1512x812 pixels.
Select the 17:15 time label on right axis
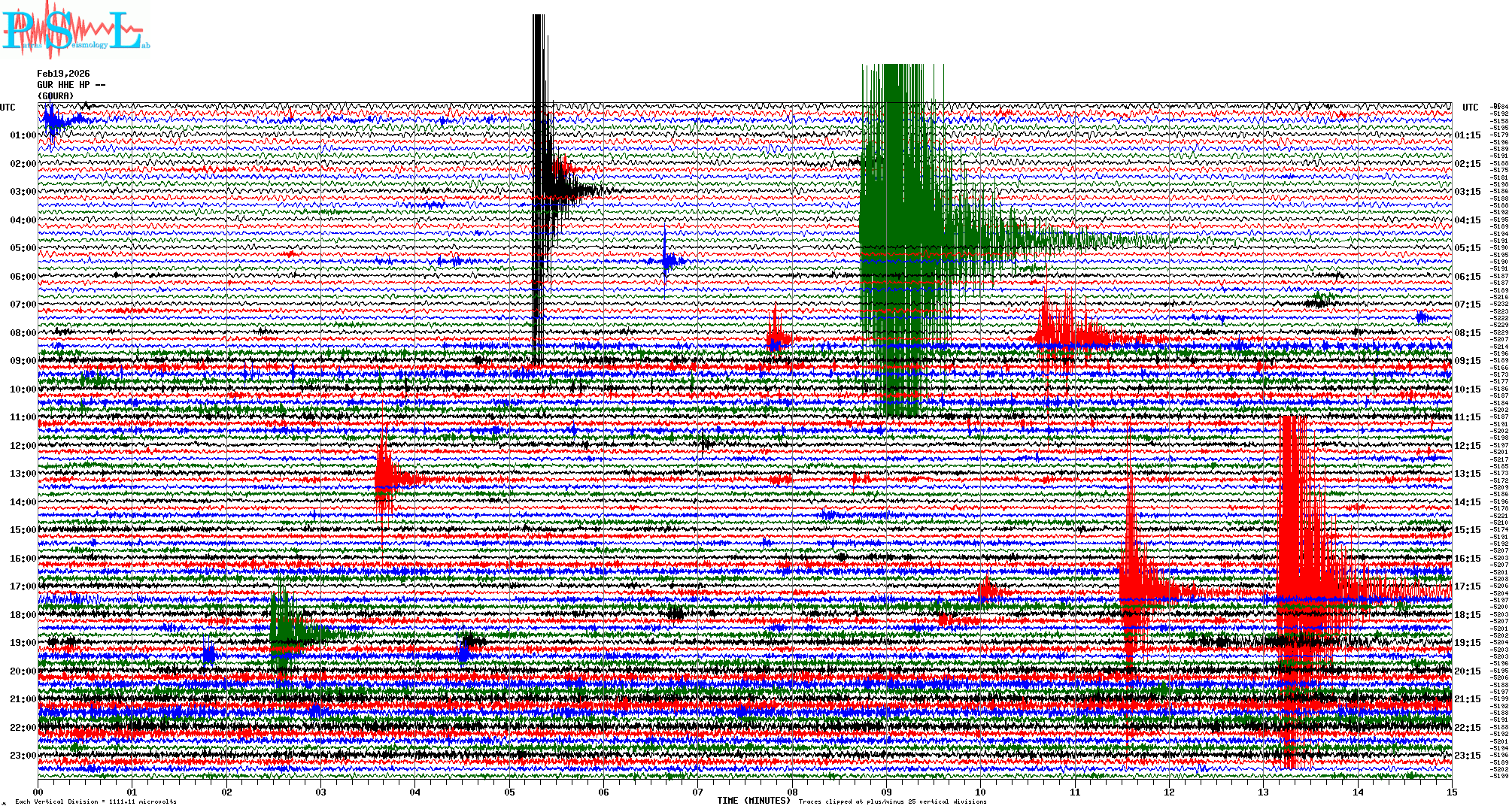(x=1467, y=586)
